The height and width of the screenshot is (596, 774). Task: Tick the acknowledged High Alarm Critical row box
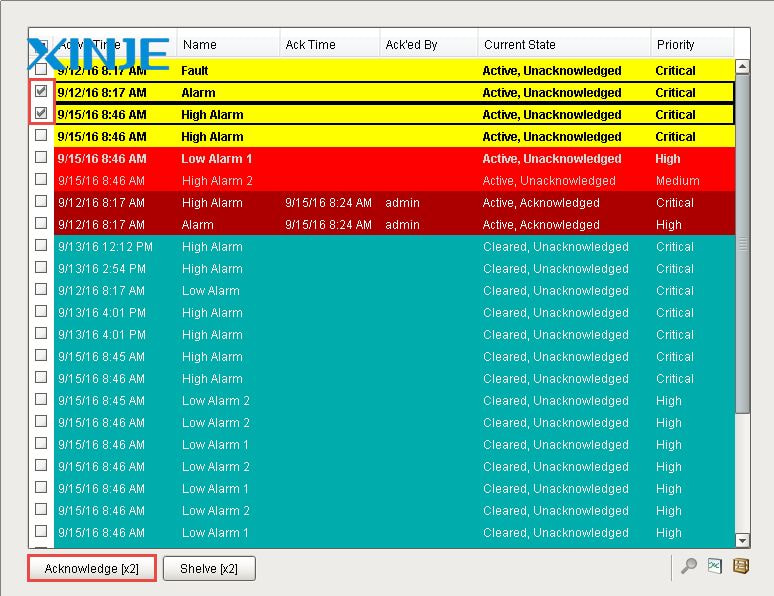click(x=41, y=201)
